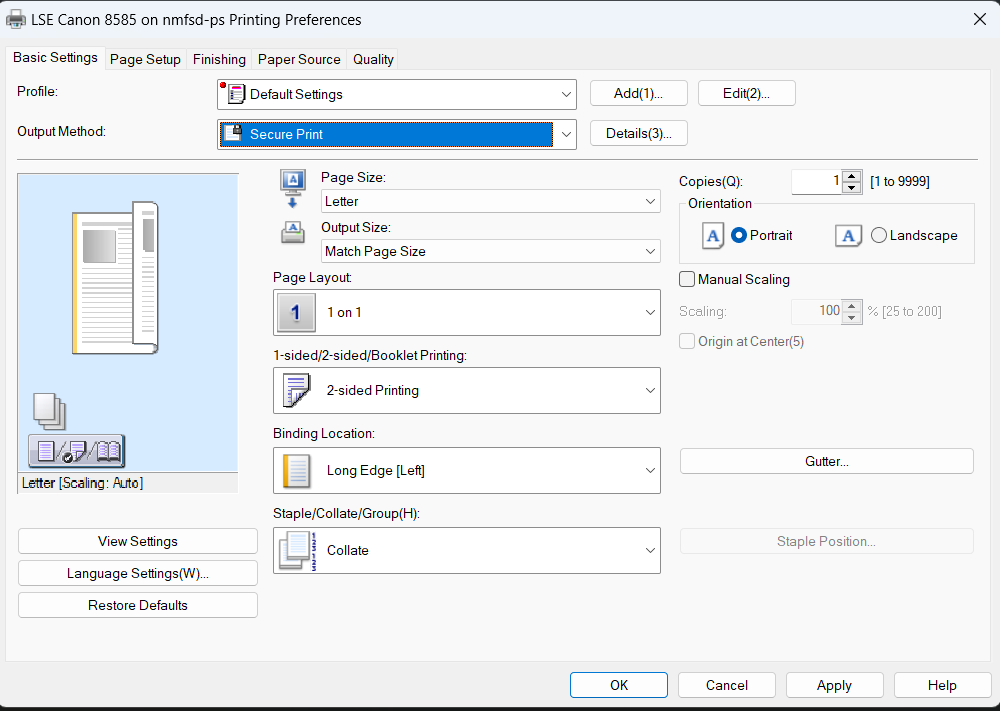Screen dimensions: 1000x711
Task: Confirm with the OK button
Action: pos(619,685)
